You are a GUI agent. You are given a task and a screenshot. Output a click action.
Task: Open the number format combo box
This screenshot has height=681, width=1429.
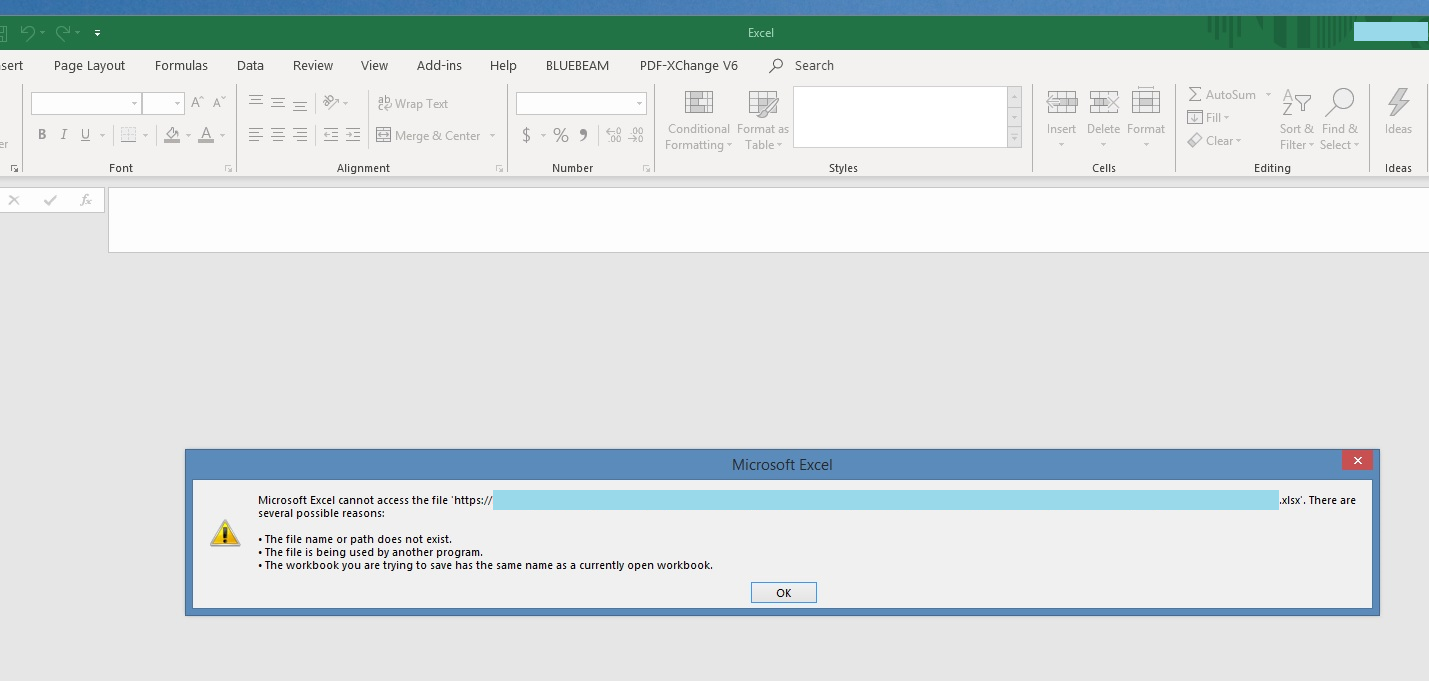[x=581, y=103]
